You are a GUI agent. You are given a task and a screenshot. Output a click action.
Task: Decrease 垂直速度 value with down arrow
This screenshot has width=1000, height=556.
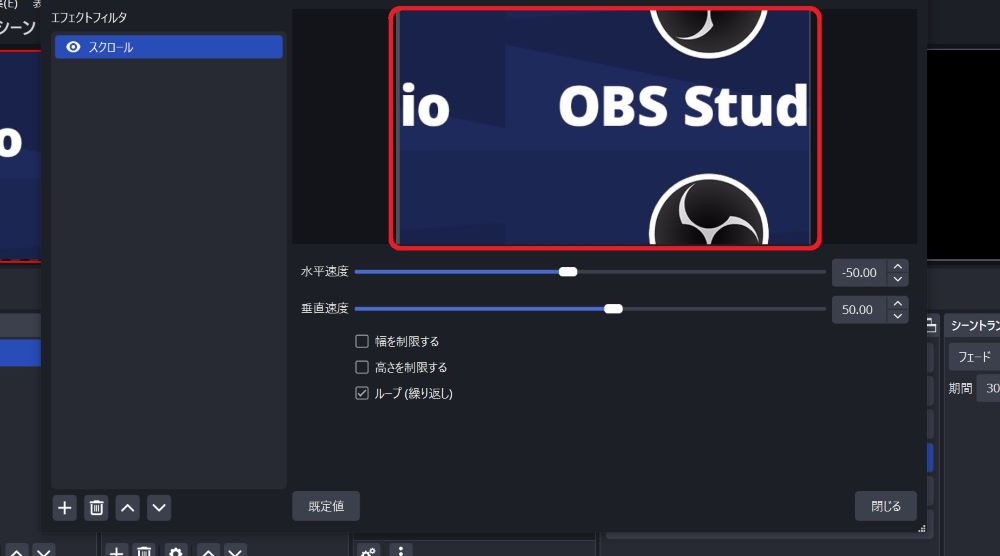(898, 316)
